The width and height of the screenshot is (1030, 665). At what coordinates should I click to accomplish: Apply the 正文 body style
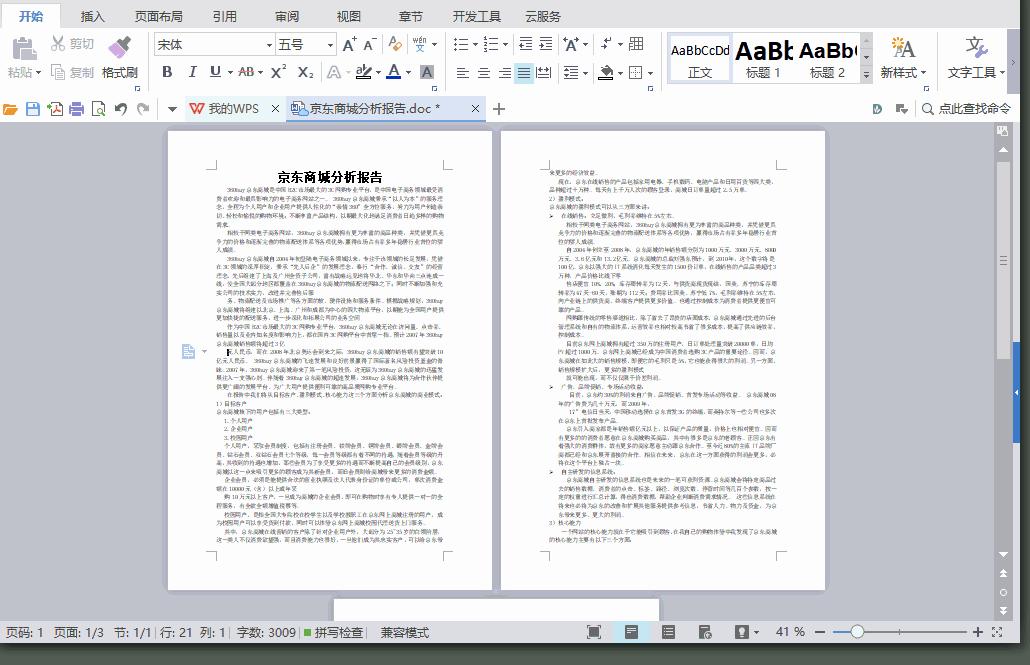(700, 58)
